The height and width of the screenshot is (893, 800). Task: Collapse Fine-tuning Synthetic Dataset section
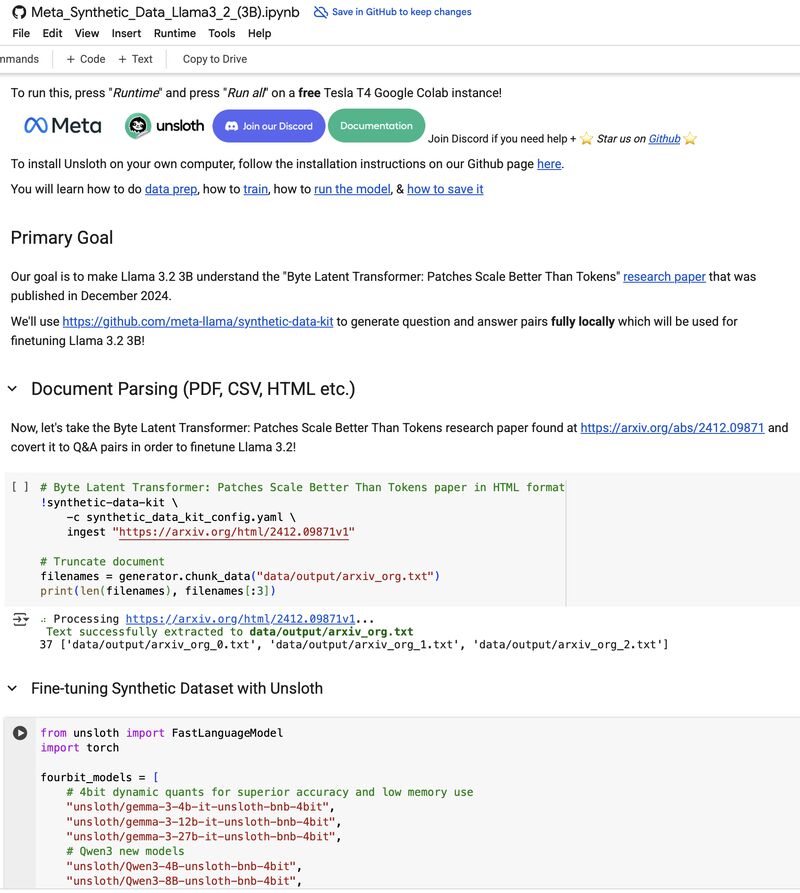pos(13,689)
